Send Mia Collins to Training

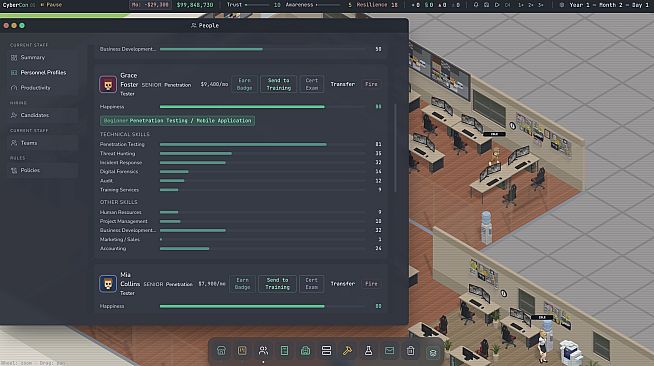(x=277, y=284)
